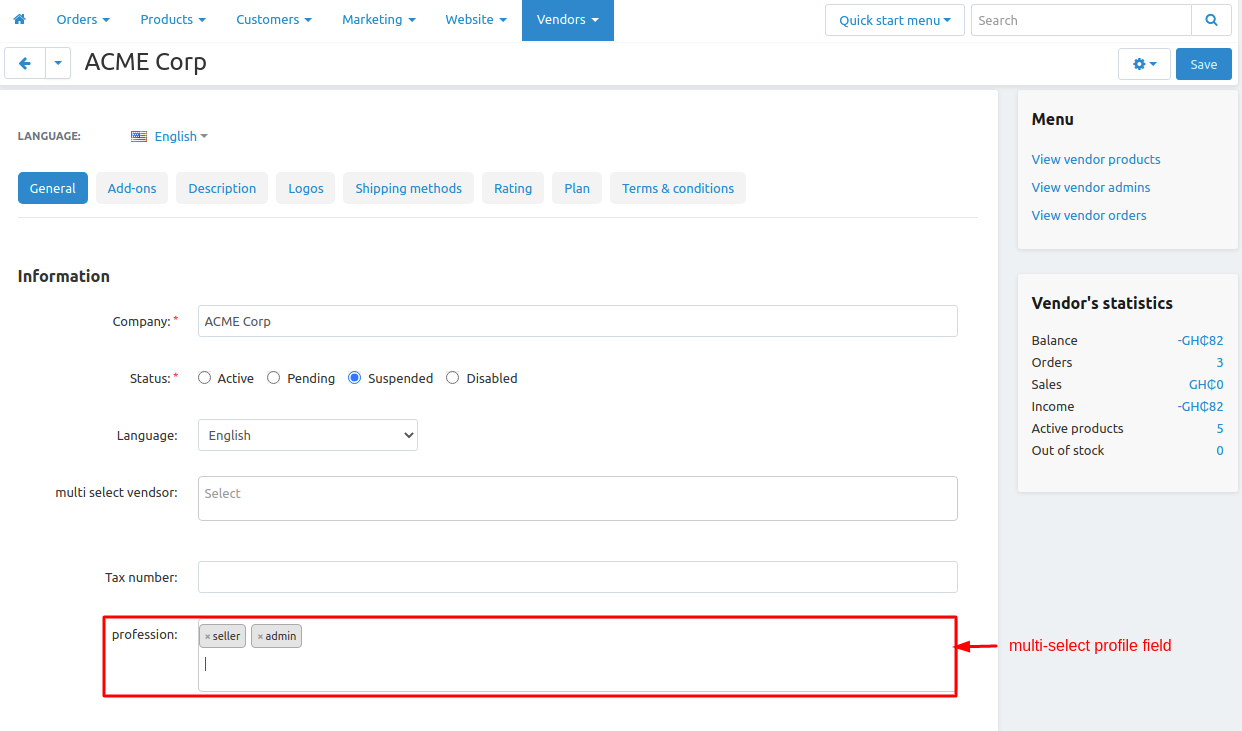Open the dropdown next to back arrow
This screenshot has height=731, width=1242.
click(x=58, y=63)
